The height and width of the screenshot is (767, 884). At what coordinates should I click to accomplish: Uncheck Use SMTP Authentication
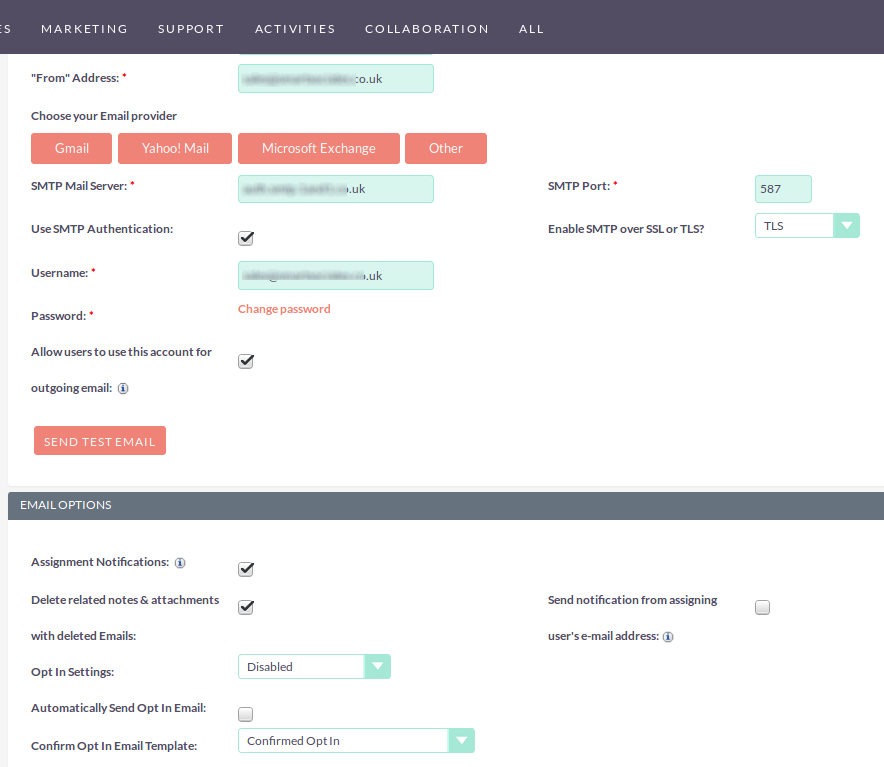click(245, 238)
